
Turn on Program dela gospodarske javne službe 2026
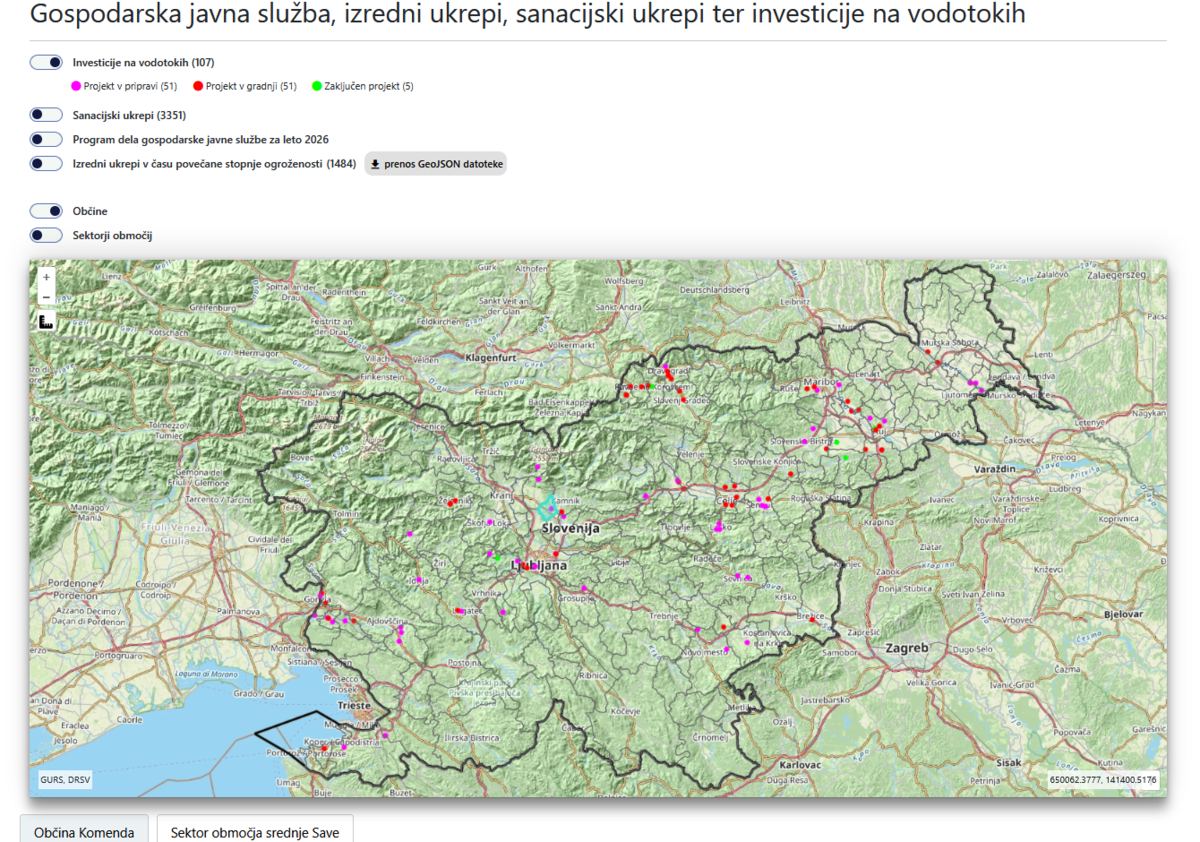(46, 139)
